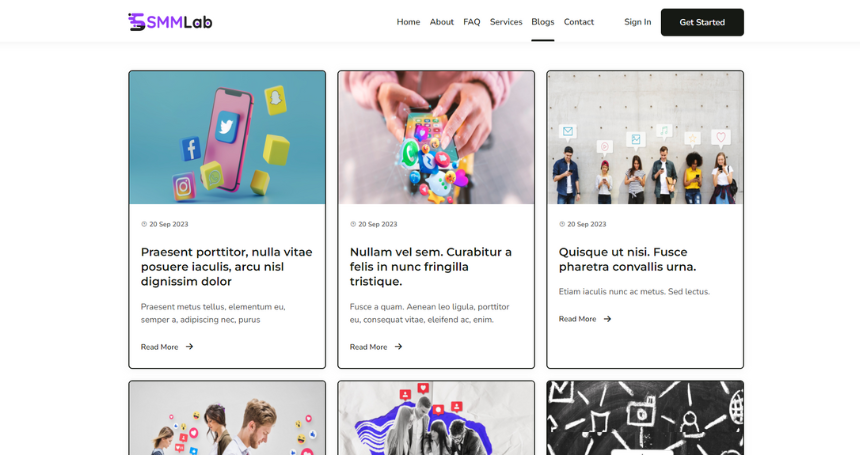Click the Sign In link
This screenshot has height=455, width=860.
(x=637, y=22)
